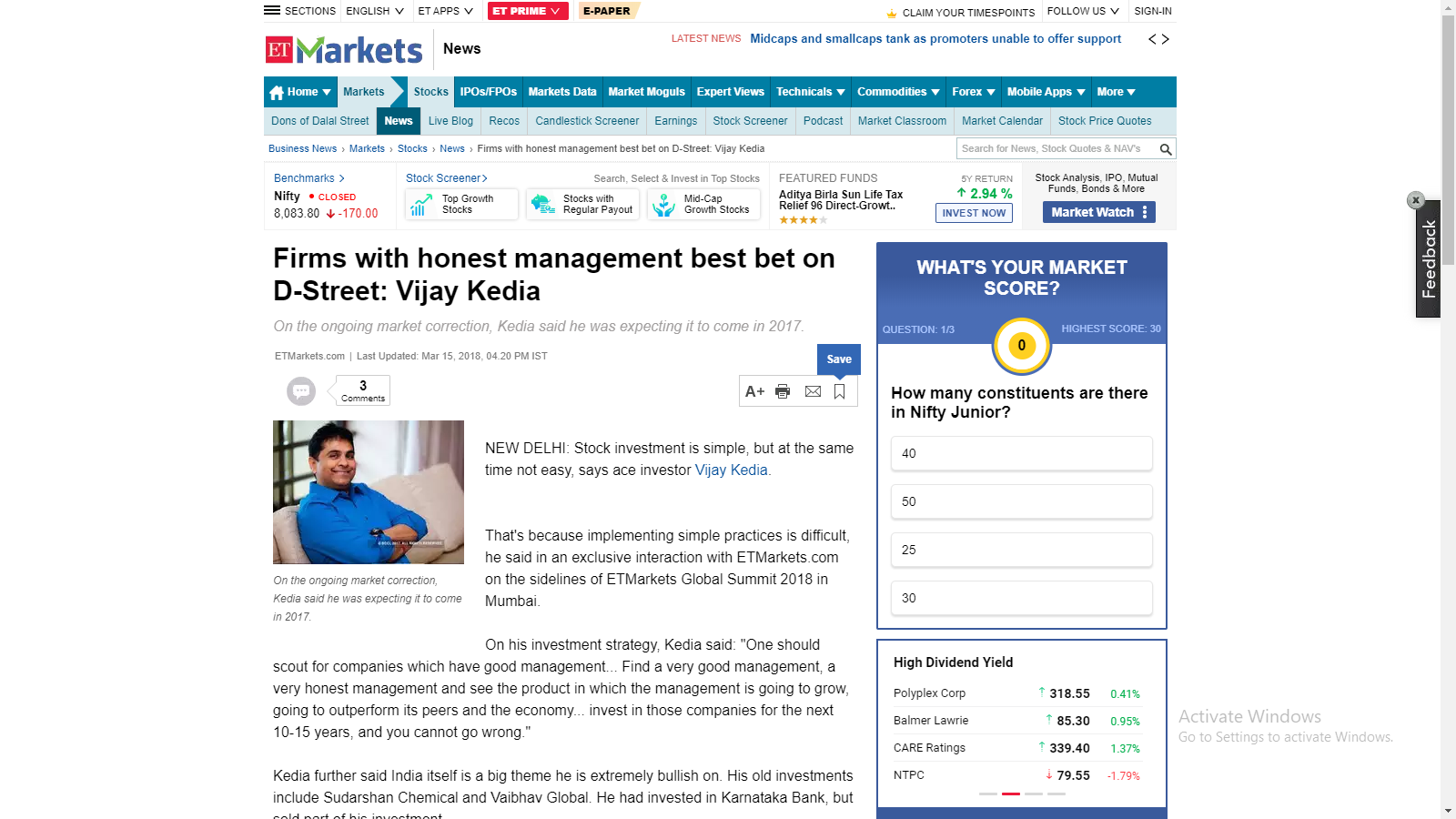This screenshot has width=1456, height=819.
Task: Print the article using printer icon
Action: [x=783, y=391]
